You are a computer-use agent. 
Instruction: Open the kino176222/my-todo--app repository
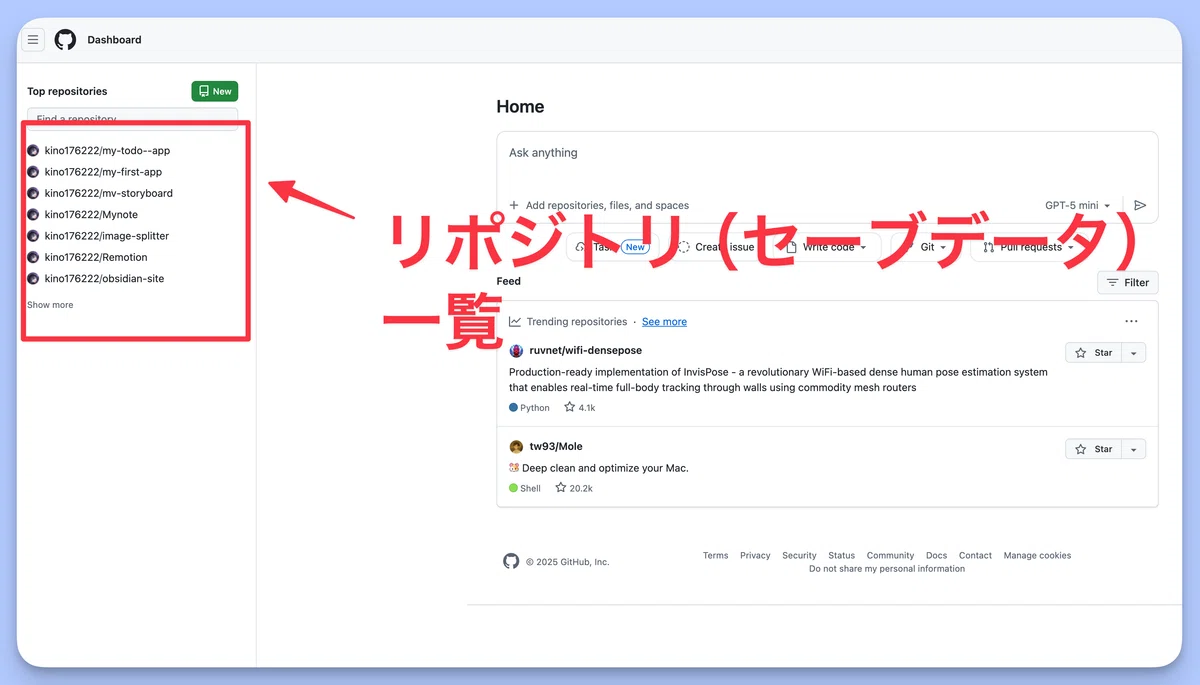[x=107, y=151]
